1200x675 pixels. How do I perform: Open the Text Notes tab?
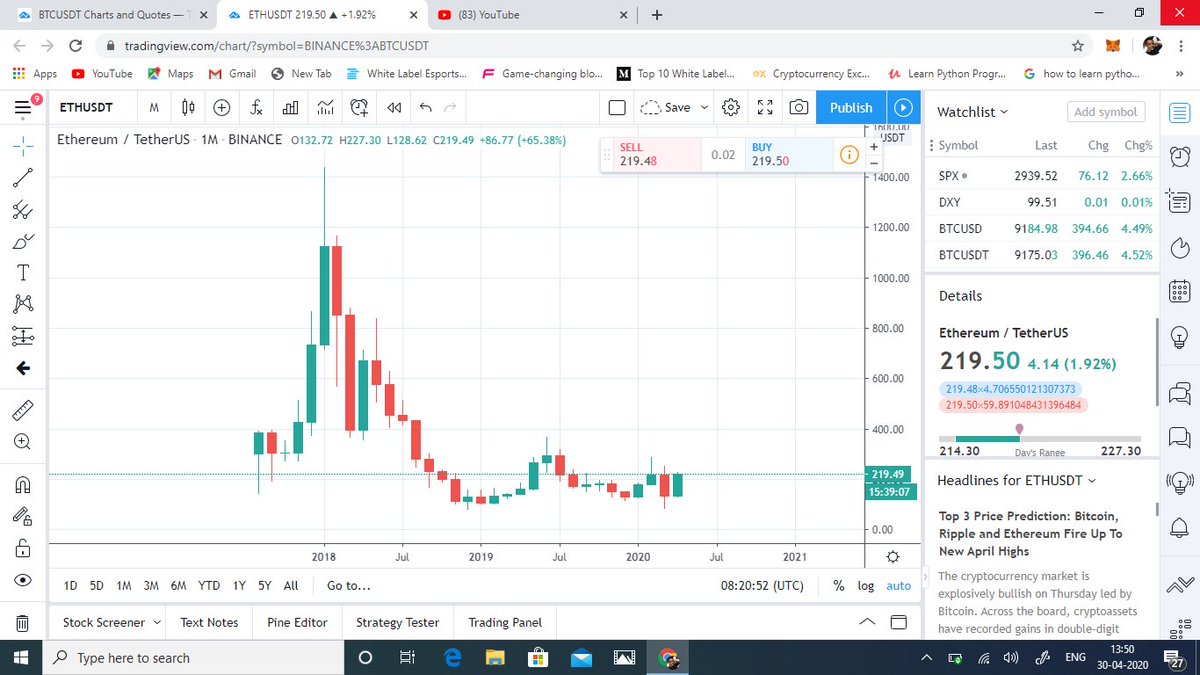coord(209,622)
